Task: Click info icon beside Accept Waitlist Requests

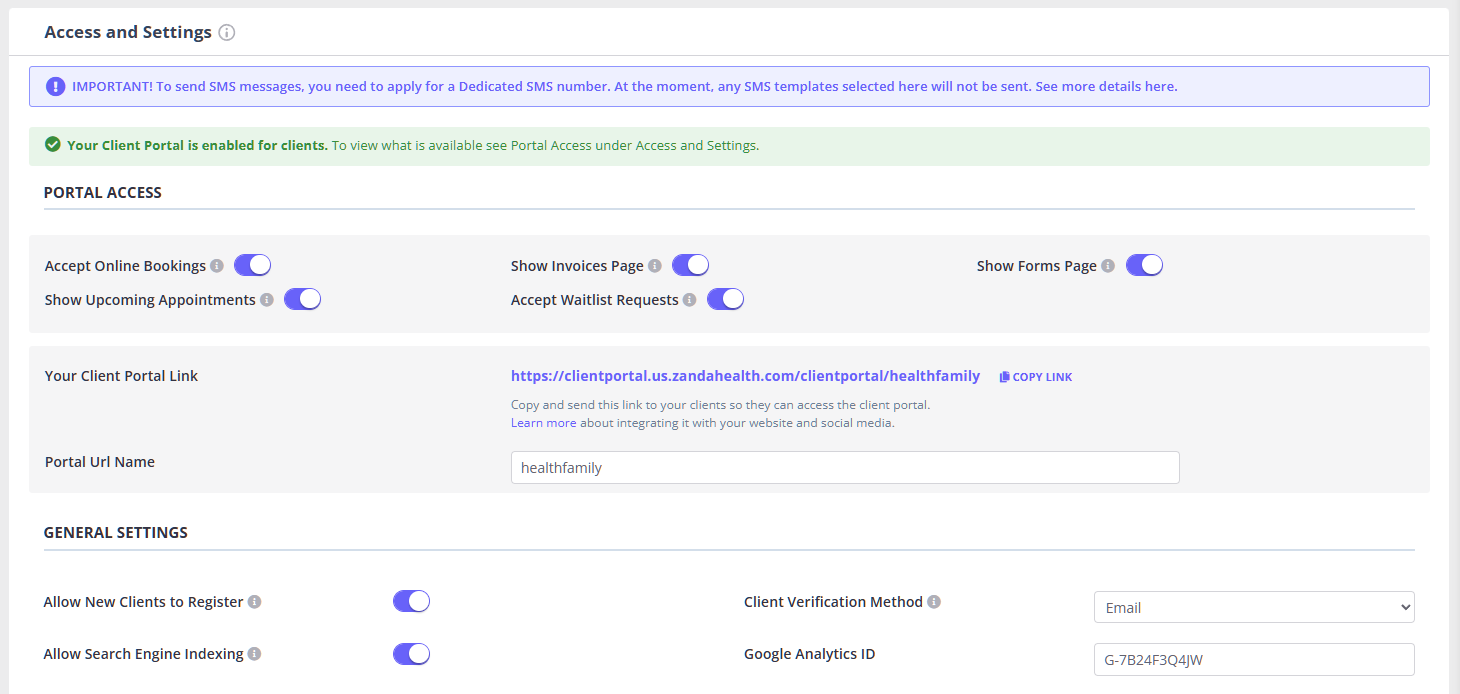Action: coord(690,300)
